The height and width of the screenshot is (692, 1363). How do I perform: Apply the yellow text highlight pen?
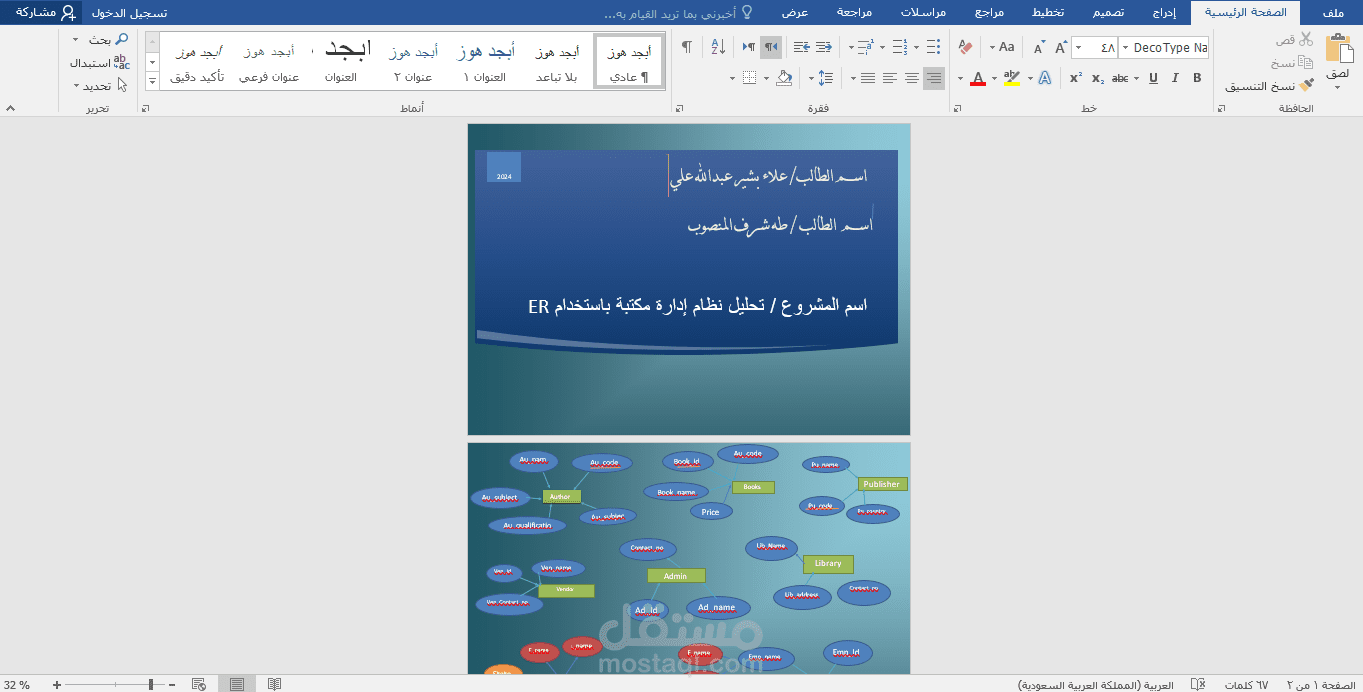pos(1011,78)
